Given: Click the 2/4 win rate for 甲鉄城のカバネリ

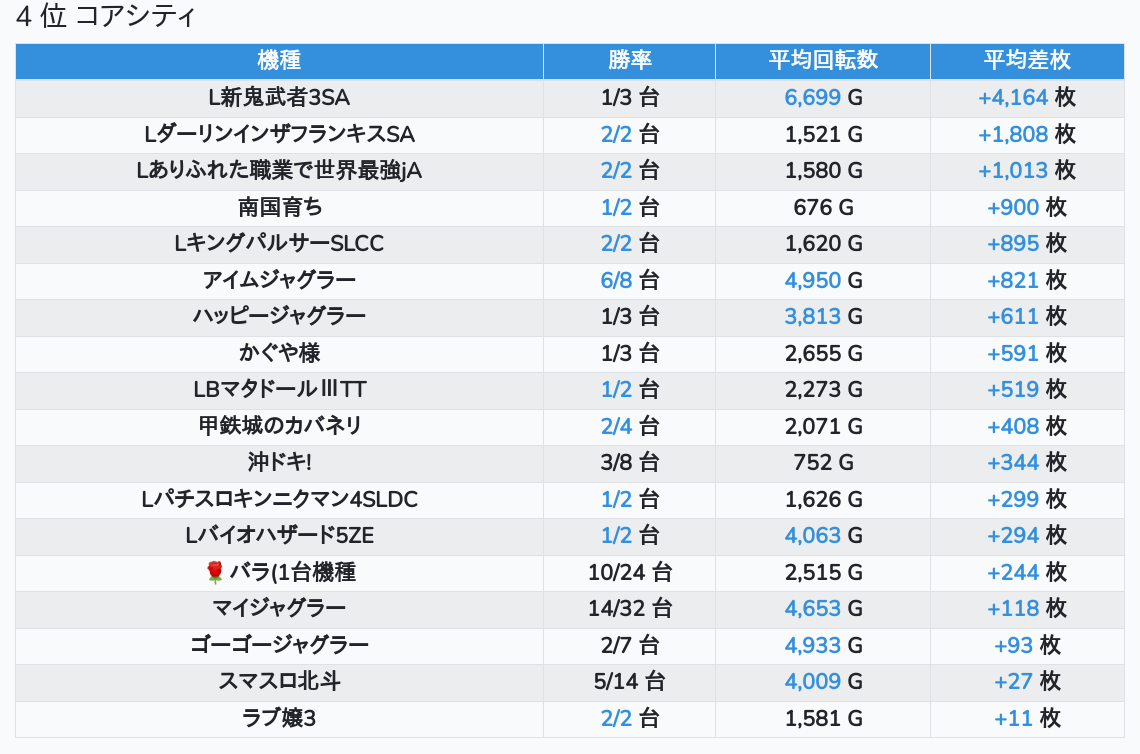Looking at the screenshot, I should tap(616, 426).
